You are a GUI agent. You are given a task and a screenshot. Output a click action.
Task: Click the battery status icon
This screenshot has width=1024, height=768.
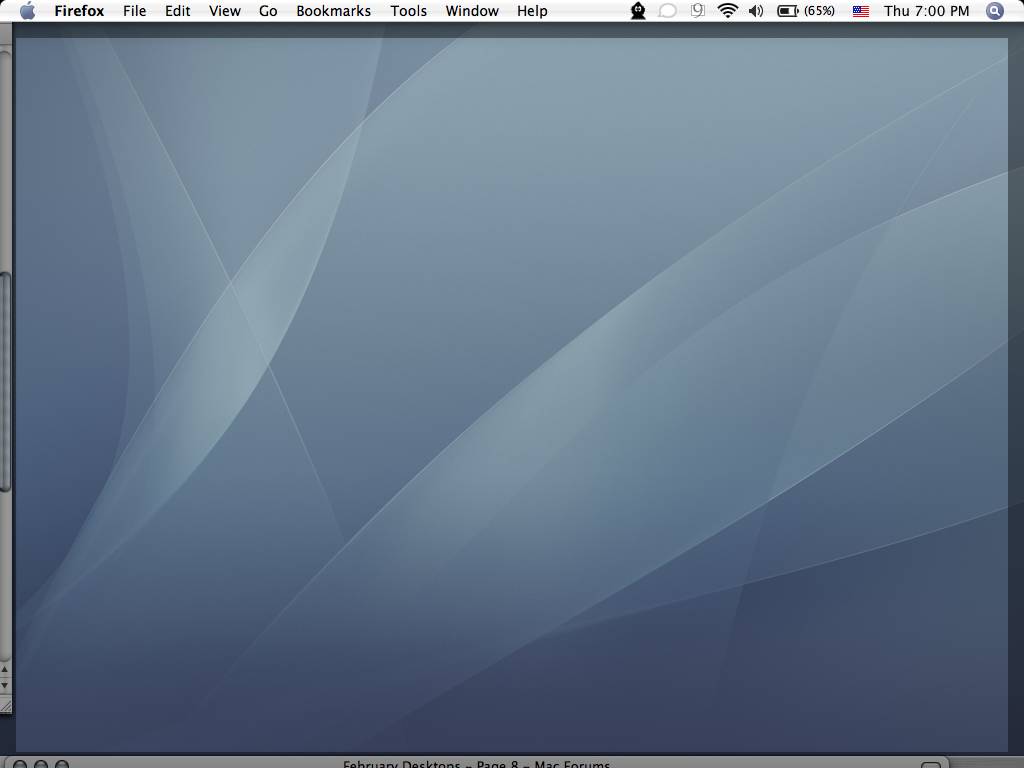788,11
